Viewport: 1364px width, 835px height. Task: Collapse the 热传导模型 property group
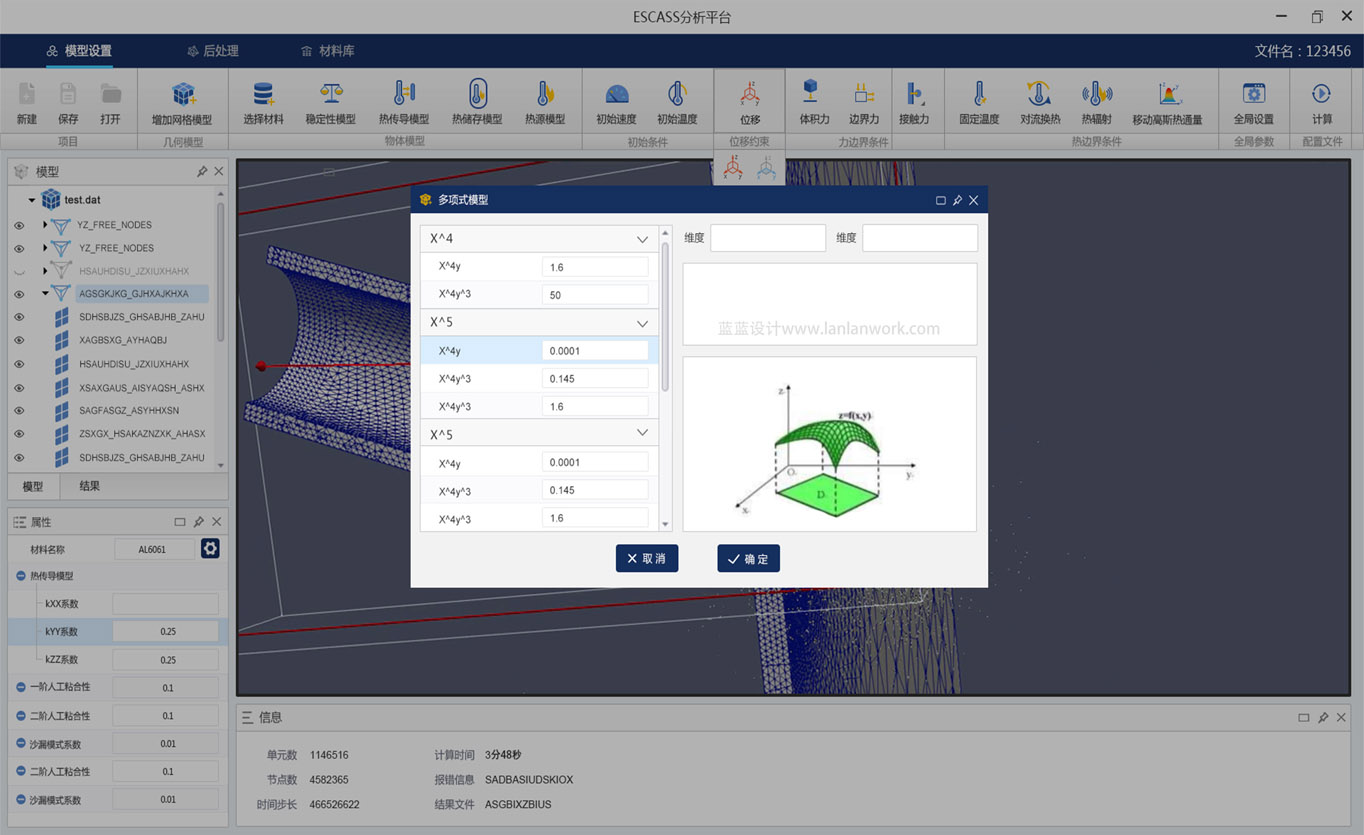coord(21,576)
